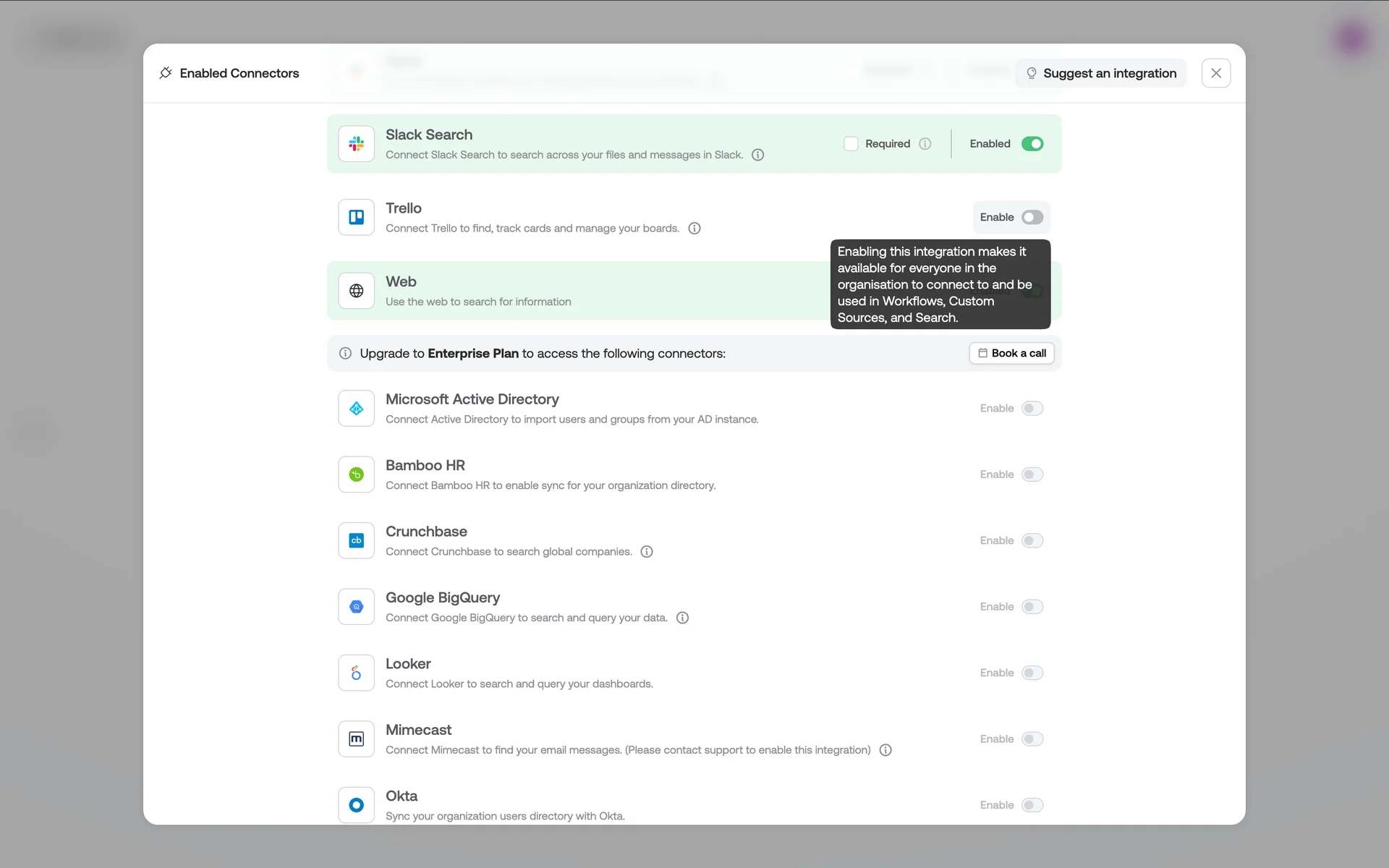Click the Mimecast logo icon
Image resolution: width=1389 pixels, height=868 pixels.
356,739
